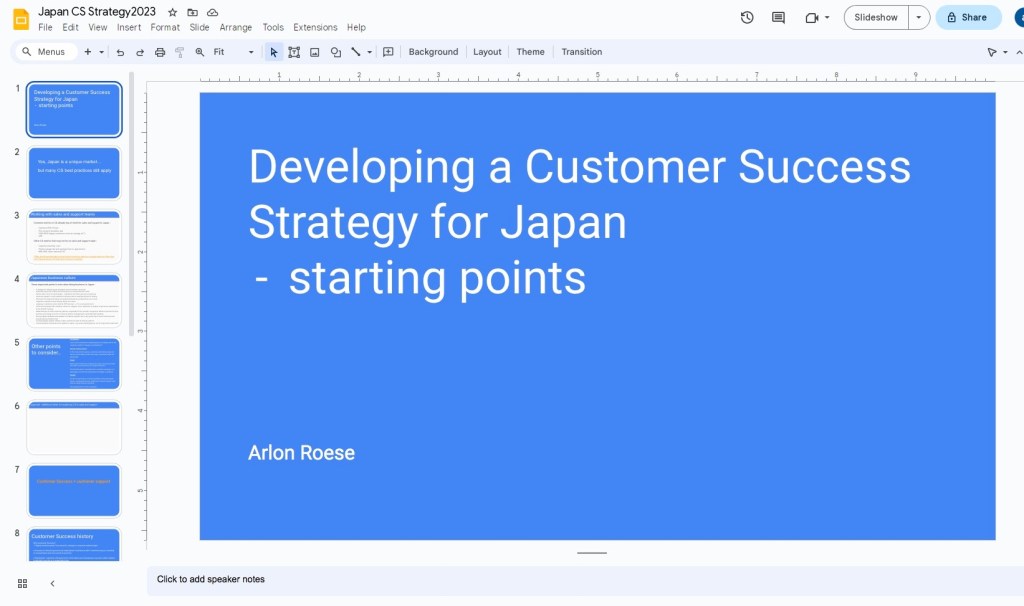Open the Fit zoom dropdown
Image resolution: width=1024 pixels, height=606 pixels.
249,51
